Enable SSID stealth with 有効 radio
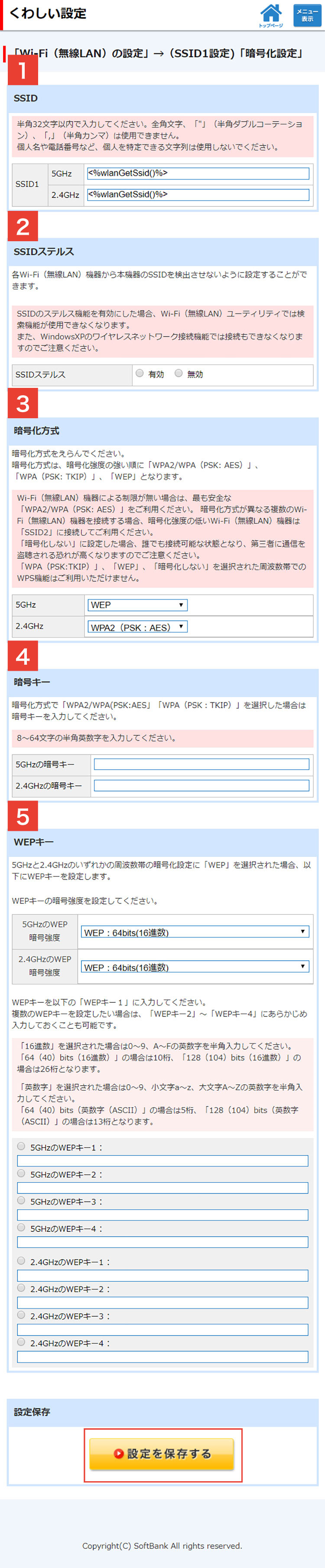 point(140,373)
